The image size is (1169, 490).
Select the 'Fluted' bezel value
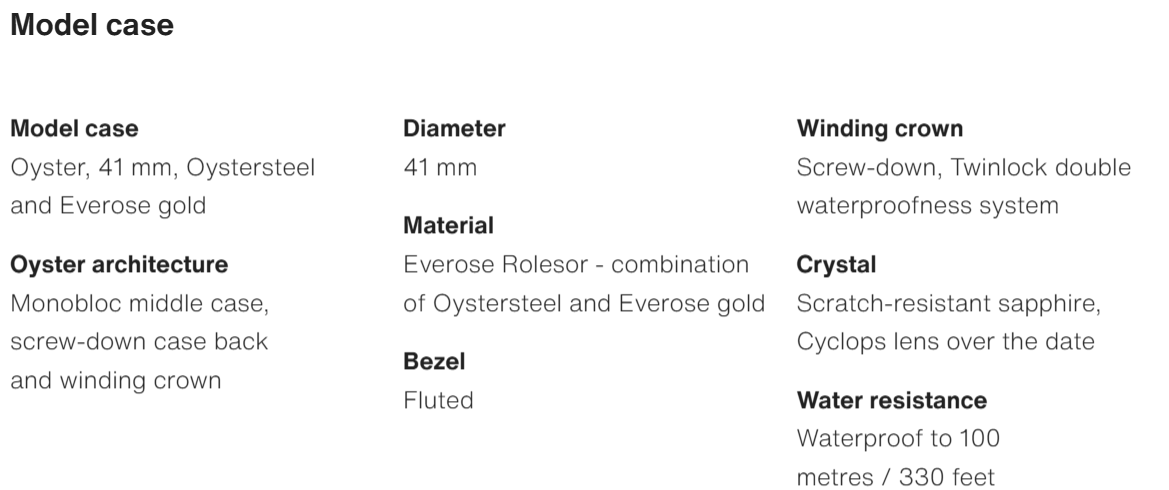[x=438, y=400]
